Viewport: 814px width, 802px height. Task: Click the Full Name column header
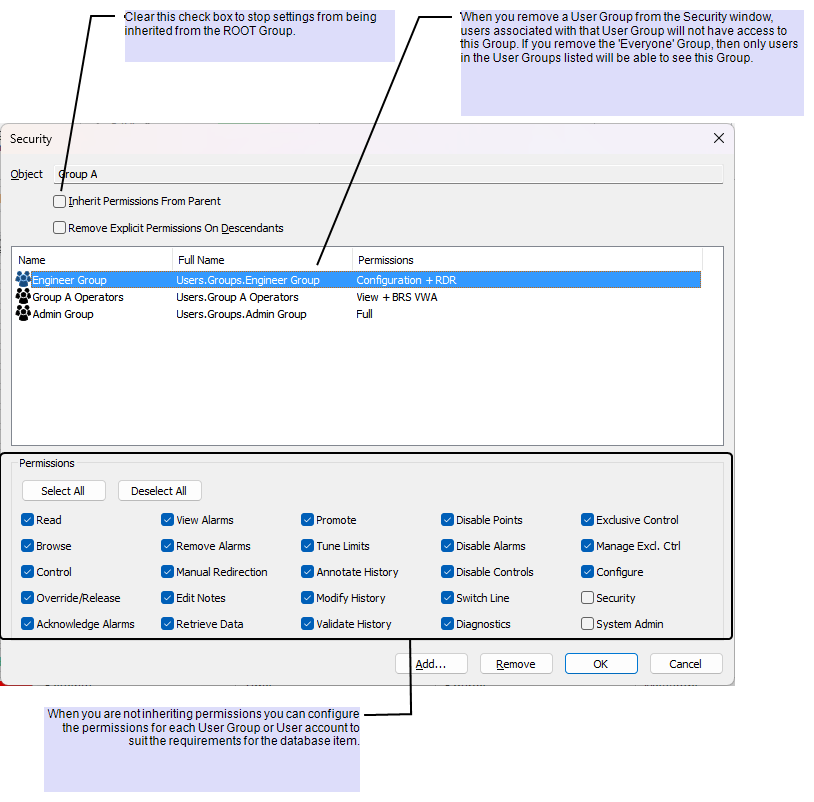[262, 260]
